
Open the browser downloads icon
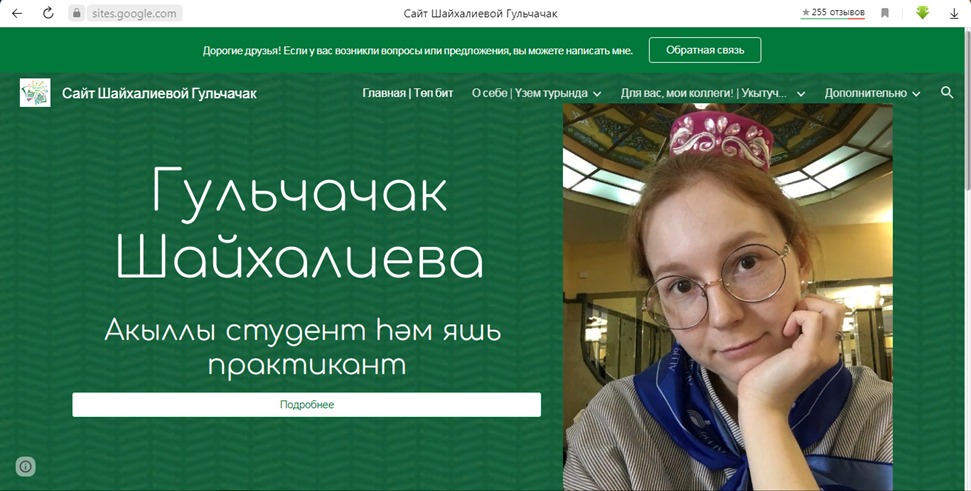tap(954, 13)
